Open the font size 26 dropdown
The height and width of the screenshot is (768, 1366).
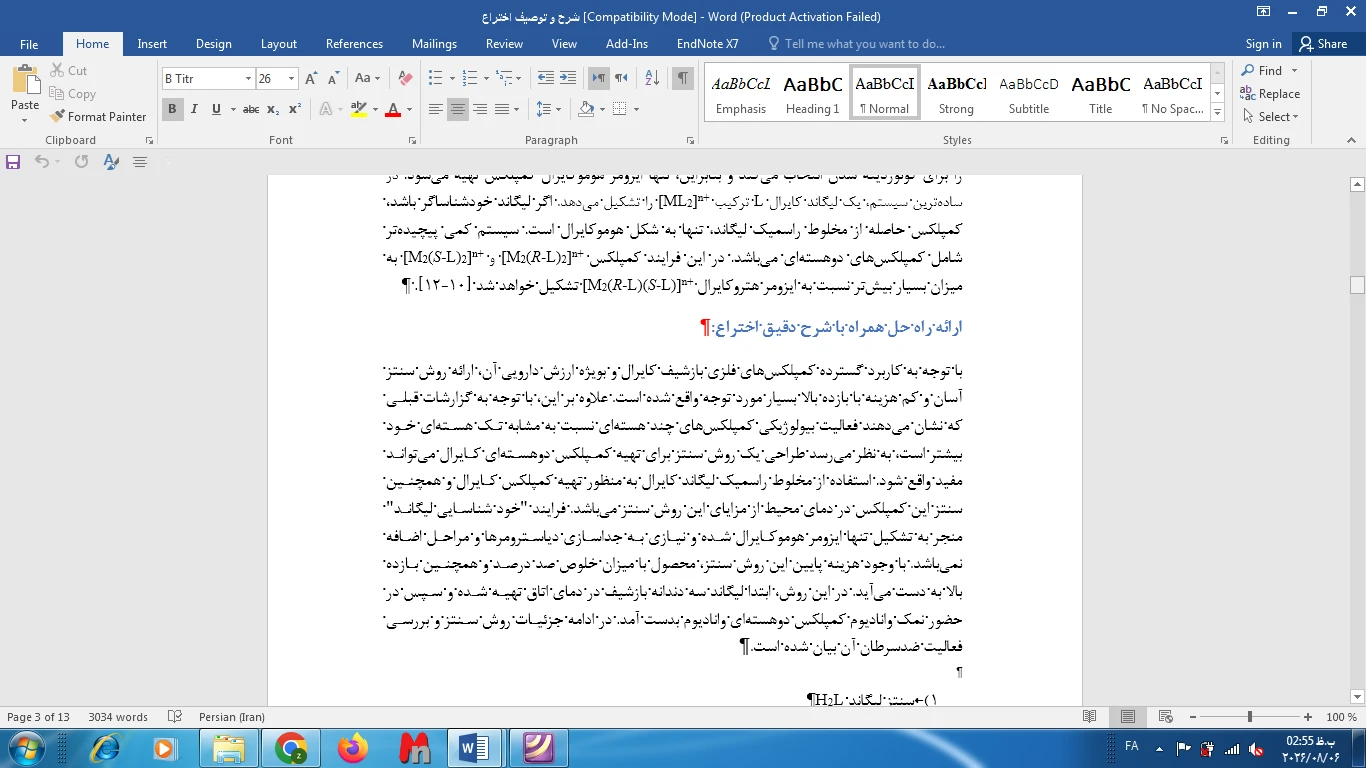click(291, 78)
